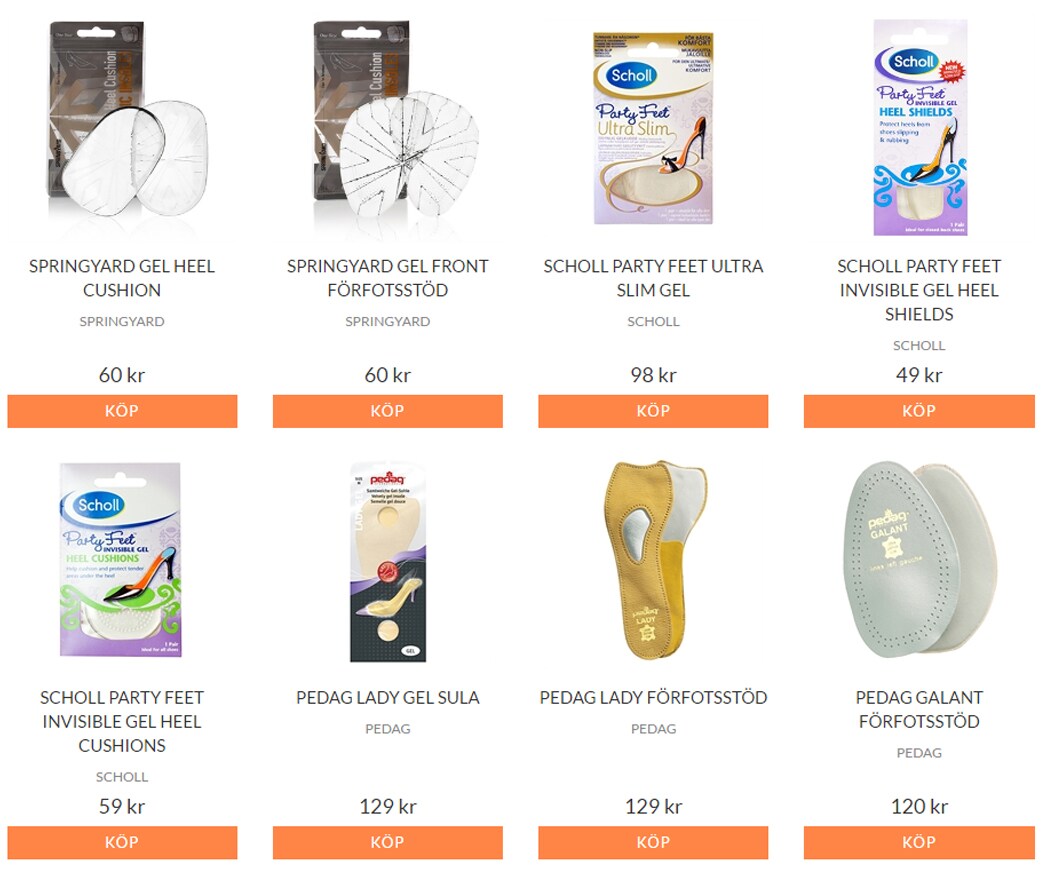The width and height of the screenshot is (1042, 872).
Task: Buy Pedag Lady Förfotsstöd with KÖP button
Action: pos(653,842)
